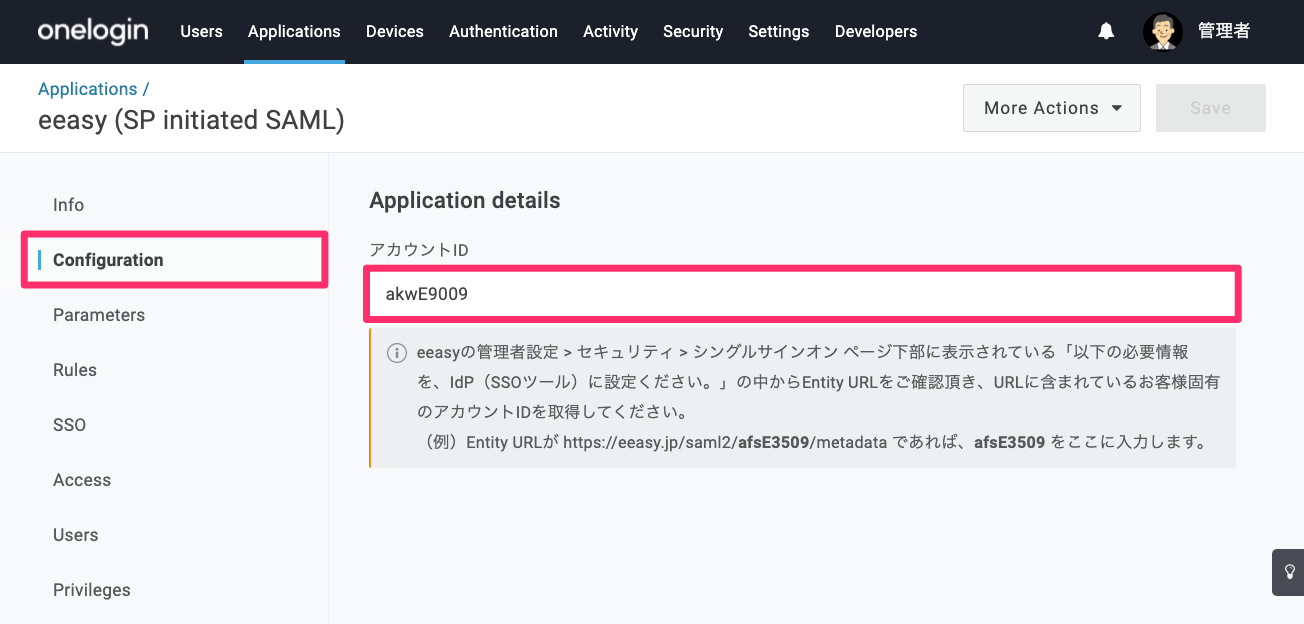Click the OneLogin logo
The height and width of the screenshot is (624, 1304).
tap(93, 31)
